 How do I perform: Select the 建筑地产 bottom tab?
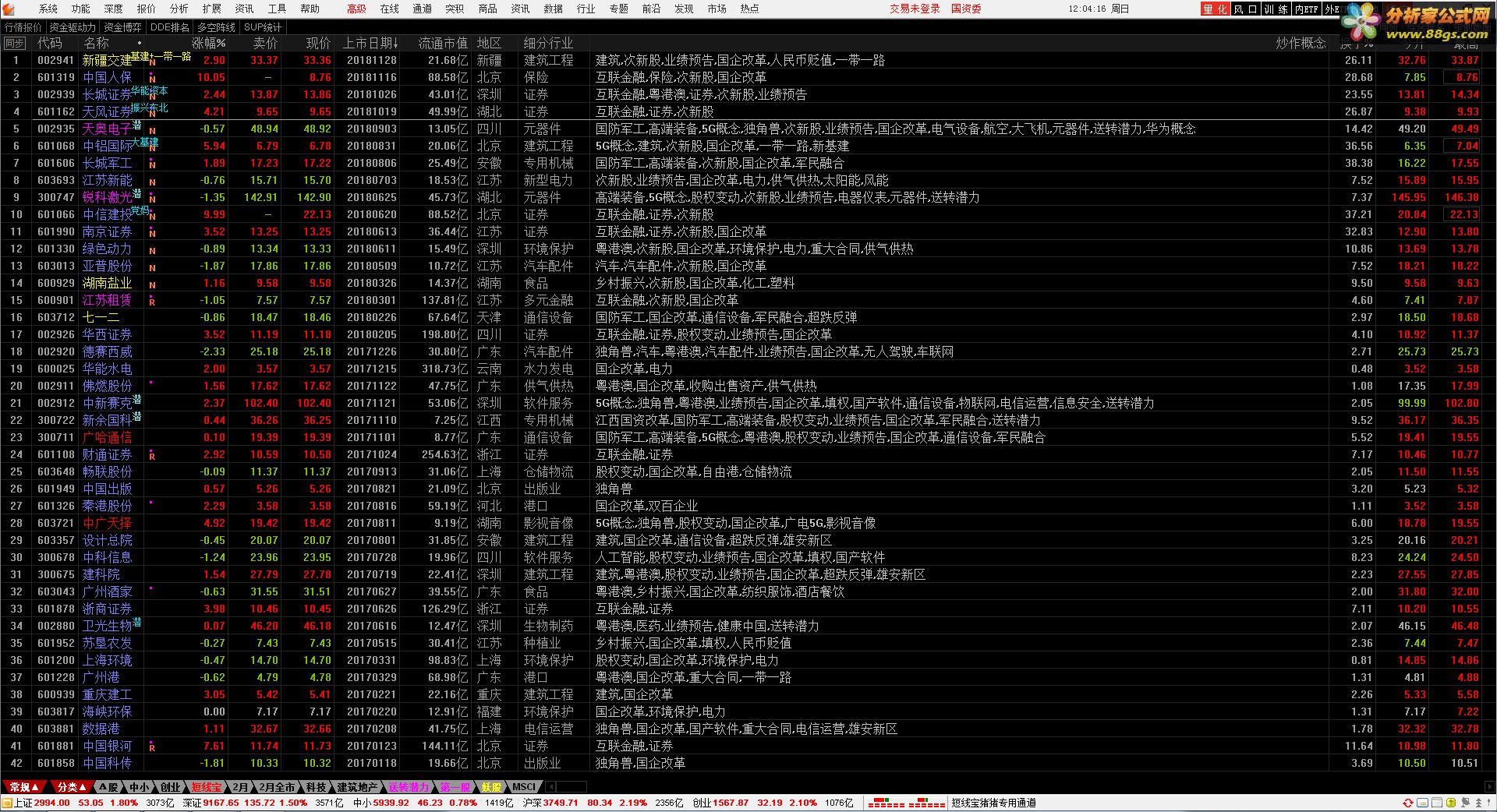357,787
